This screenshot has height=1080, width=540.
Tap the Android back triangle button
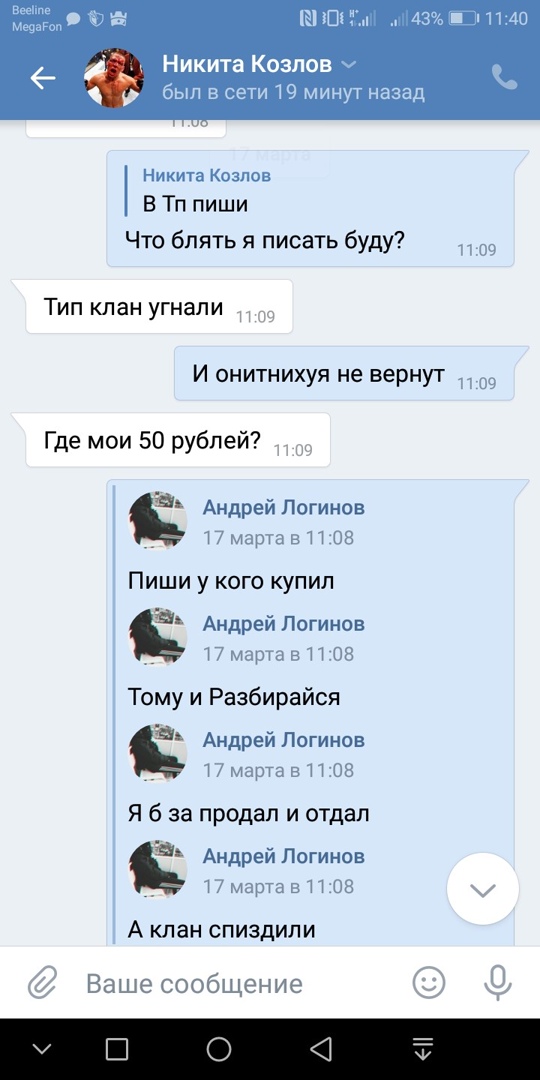(321, 1049)
